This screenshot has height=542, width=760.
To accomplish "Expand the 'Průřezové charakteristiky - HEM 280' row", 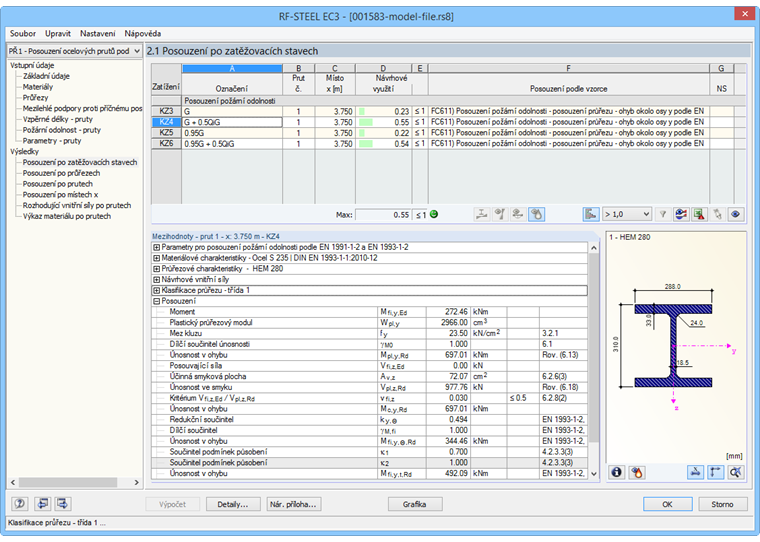I will (157, 269).
